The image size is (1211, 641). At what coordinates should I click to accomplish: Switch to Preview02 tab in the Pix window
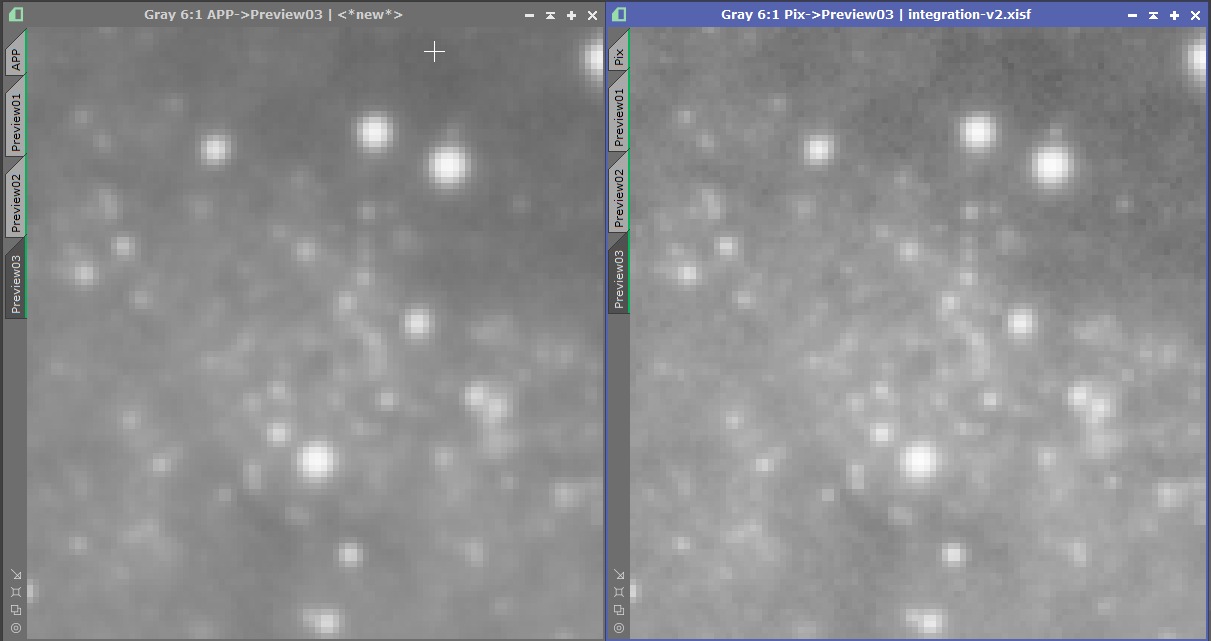(x=619, y=194)
